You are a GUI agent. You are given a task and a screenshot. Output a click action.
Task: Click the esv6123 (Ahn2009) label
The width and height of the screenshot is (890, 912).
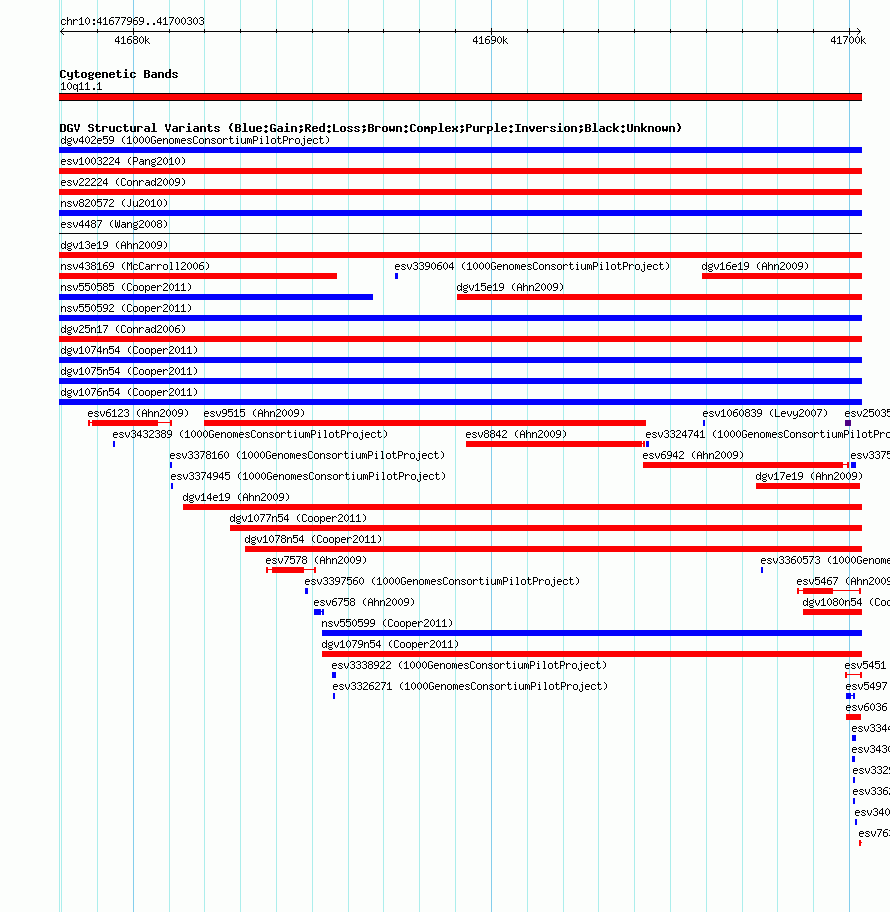tap(138, 413)
